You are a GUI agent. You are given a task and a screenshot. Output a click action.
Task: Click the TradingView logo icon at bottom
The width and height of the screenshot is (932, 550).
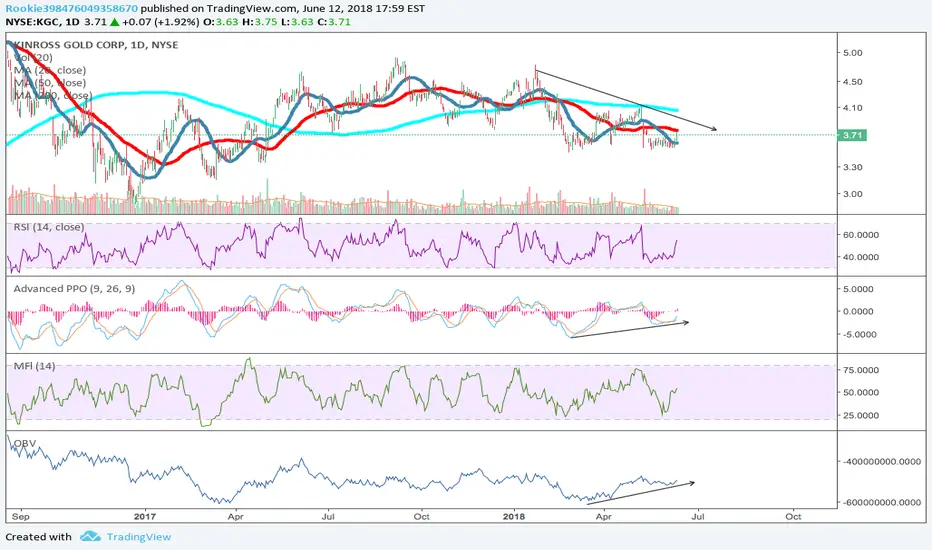point(90,537)
